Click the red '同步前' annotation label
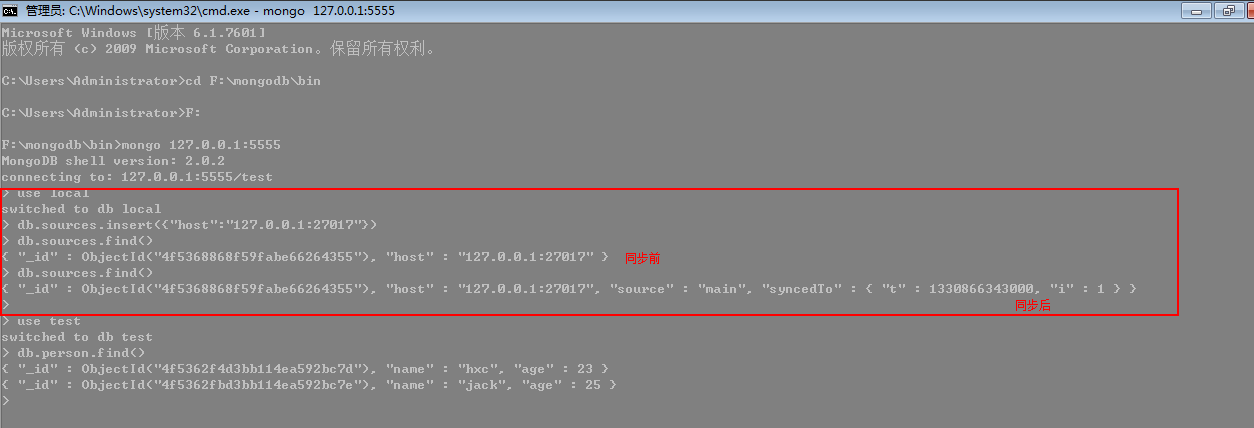The height and width of the screenshot is (428, 1254). [642, 258]
